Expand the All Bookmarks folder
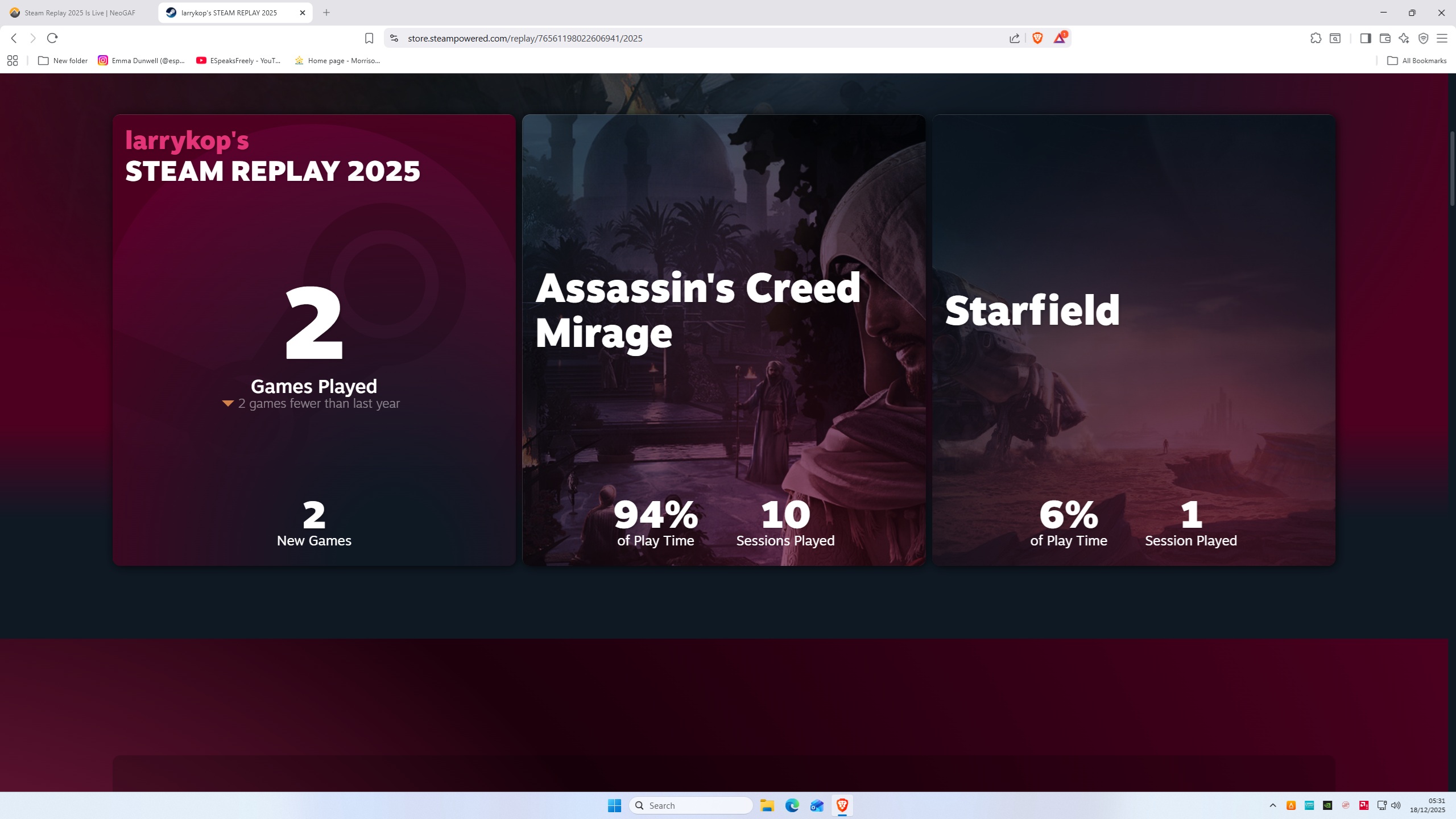This screenshot has width=1456, height=819. coord(1417,60)
